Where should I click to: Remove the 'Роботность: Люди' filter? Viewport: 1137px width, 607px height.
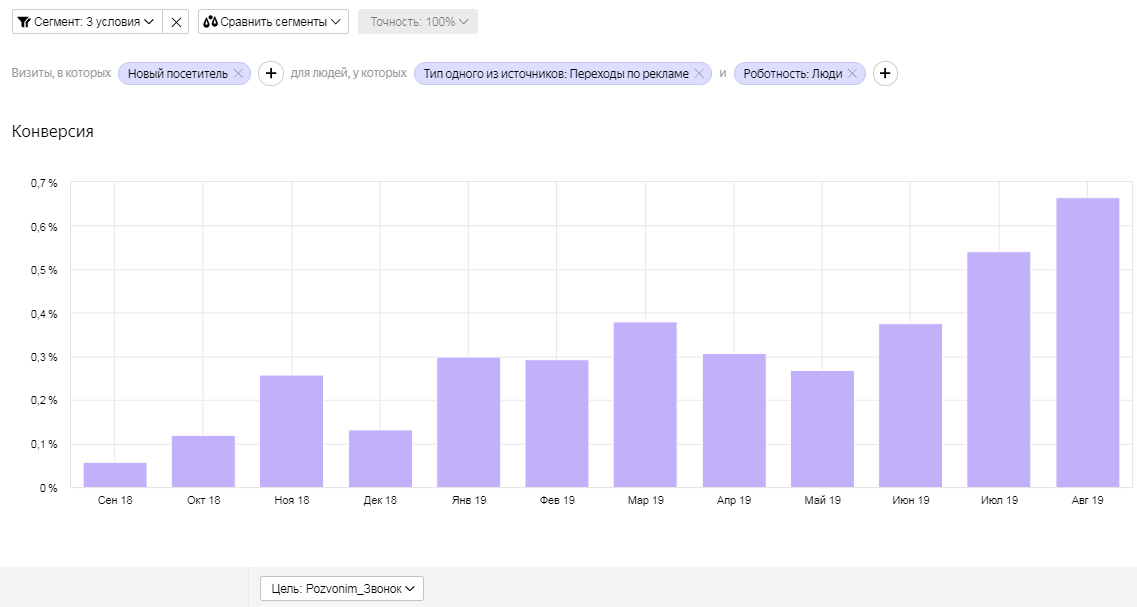(853, 74)
